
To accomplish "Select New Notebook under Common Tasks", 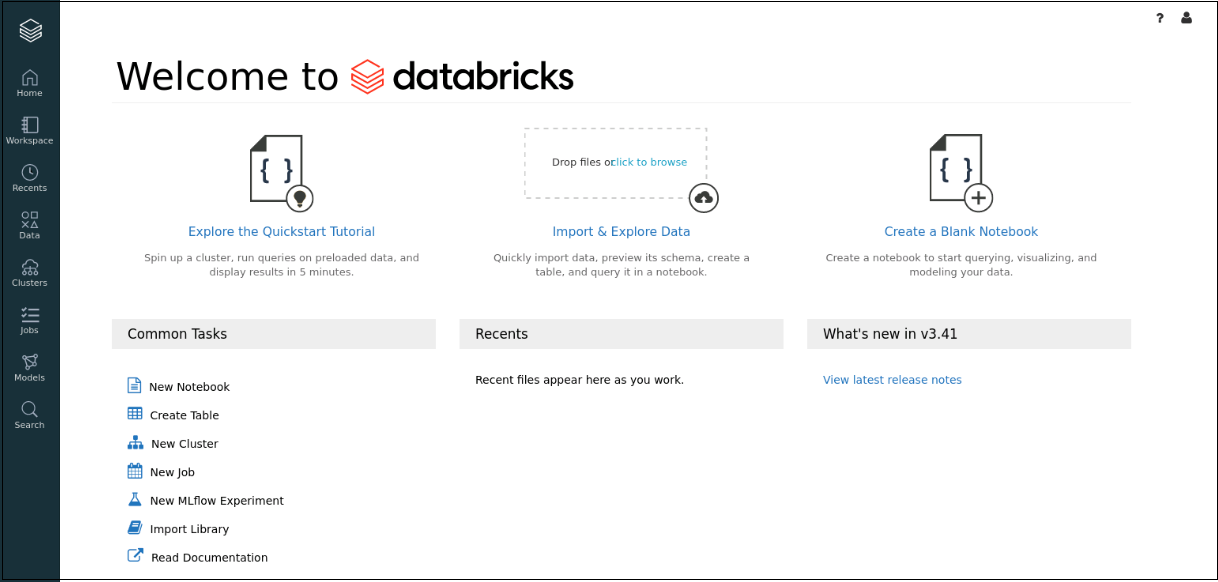I will click(189, 387).
